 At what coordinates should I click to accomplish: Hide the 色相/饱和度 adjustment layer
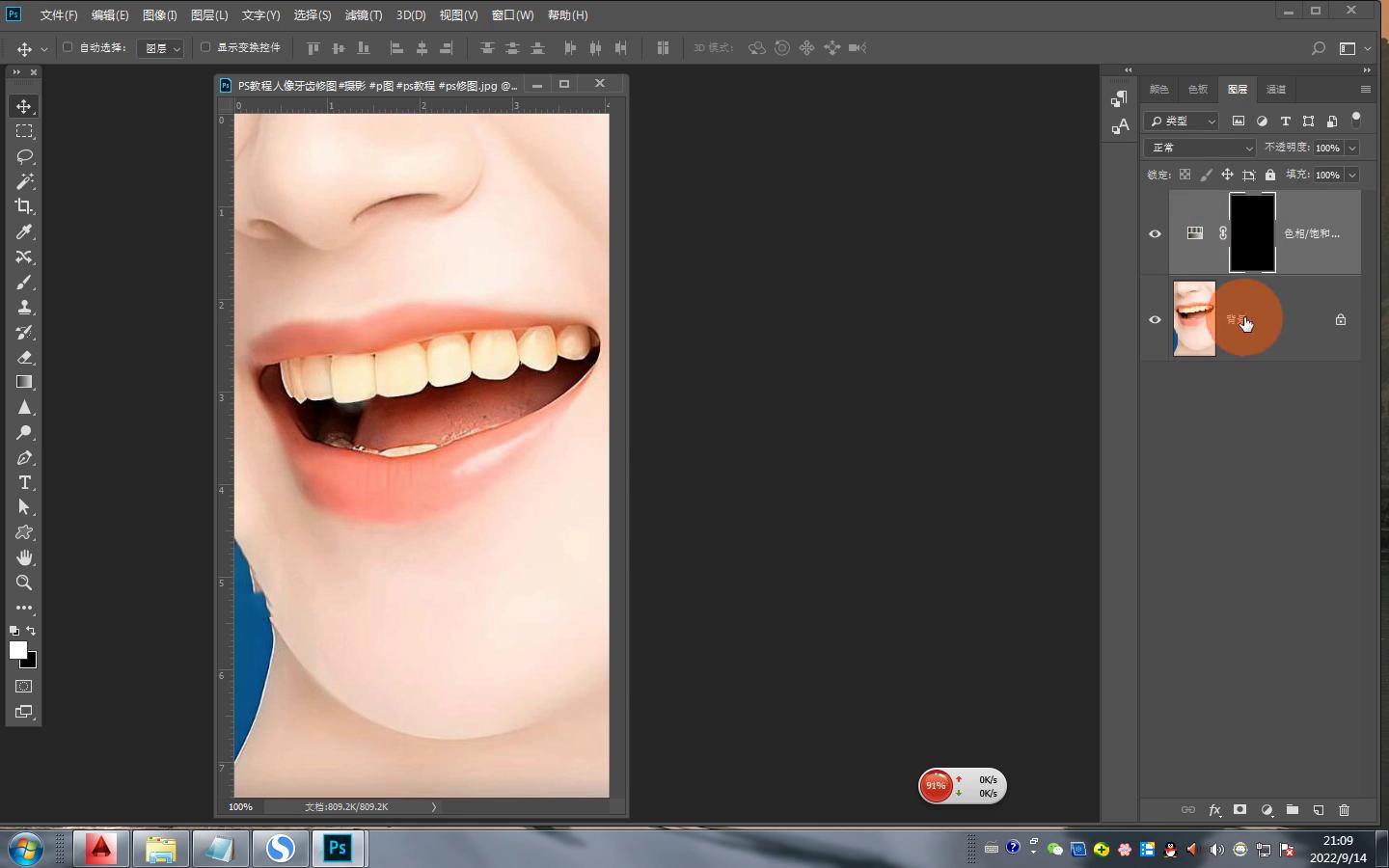[1155, 233]
